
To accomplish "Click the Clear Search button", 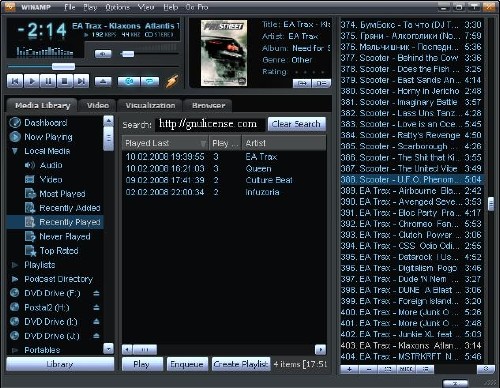I will tap(296, 124).
